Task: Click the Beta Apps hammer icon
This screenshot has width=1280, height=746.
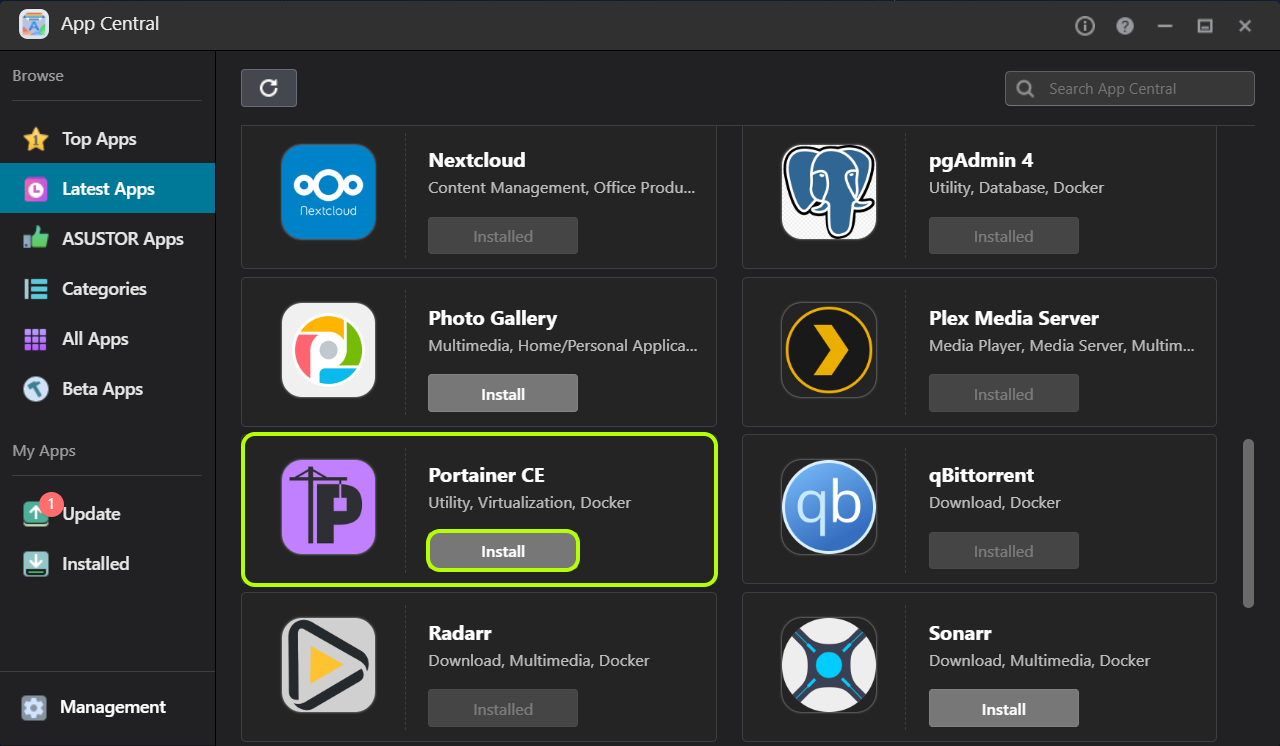Action: pyautogui.click(x=36, y=389)
